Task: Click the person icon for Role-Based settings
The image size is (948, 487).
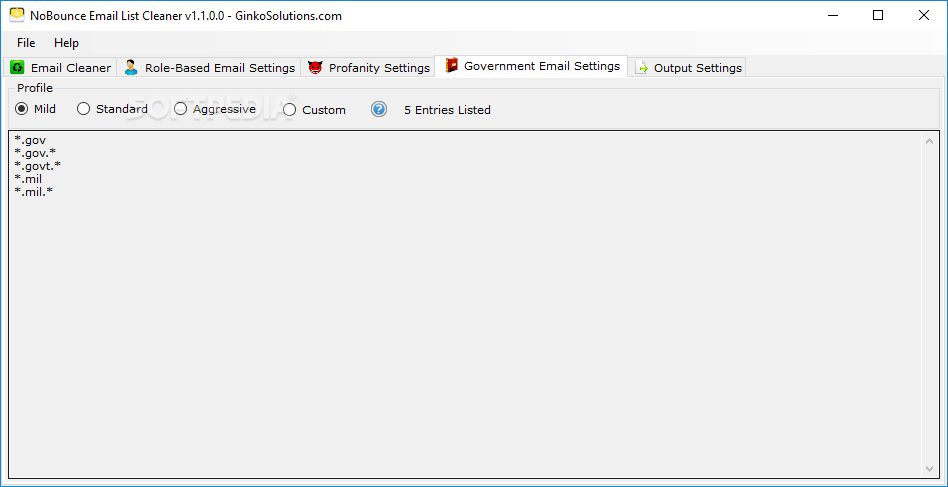Action: (x=131, y=68)
